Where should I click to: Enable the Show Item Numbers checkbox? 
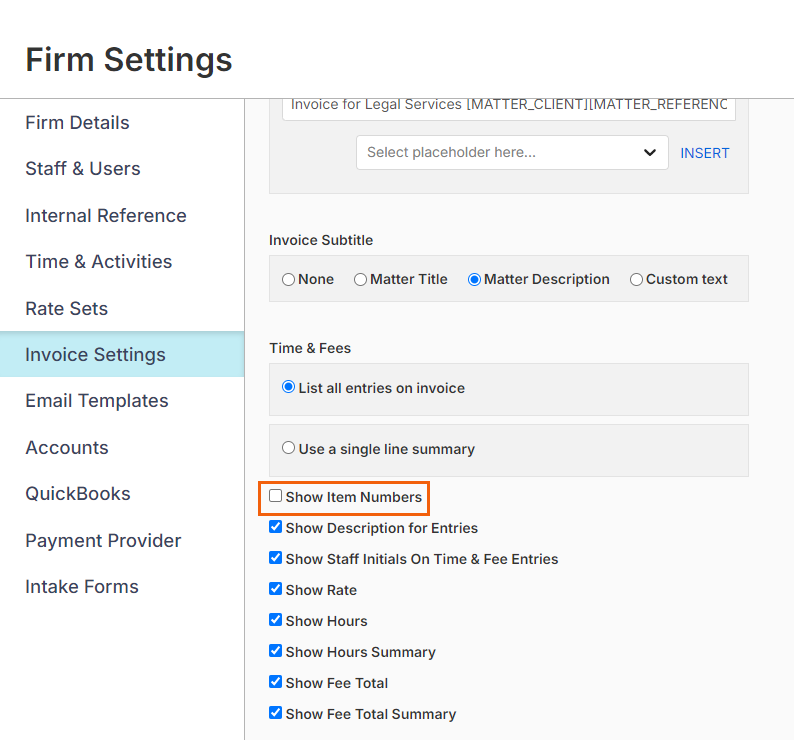click(x=275, y=496)
